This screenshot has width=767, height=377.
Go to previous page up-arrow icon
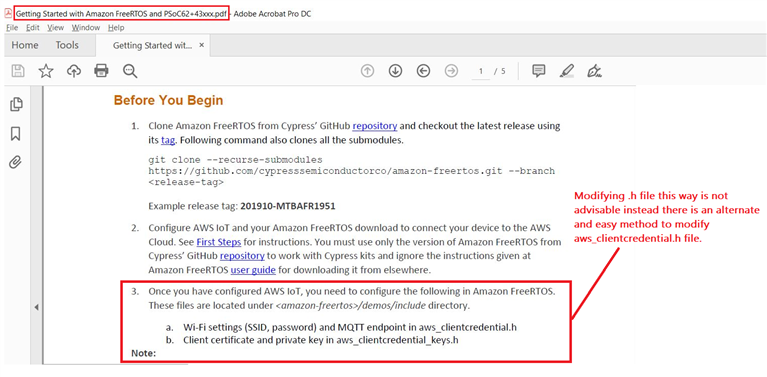[367, 71]
